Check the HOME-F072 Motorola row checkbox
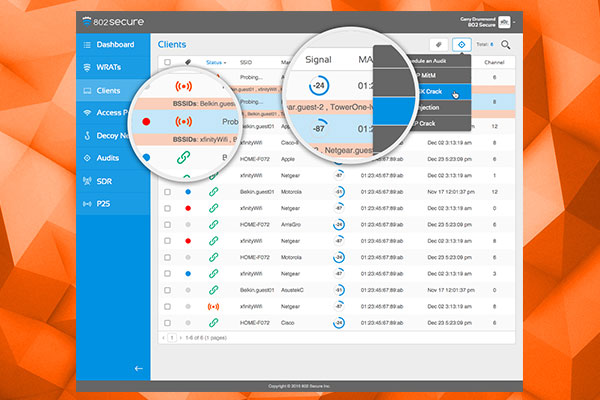Viewport: 600px width, 400px height. pos(167,257)
